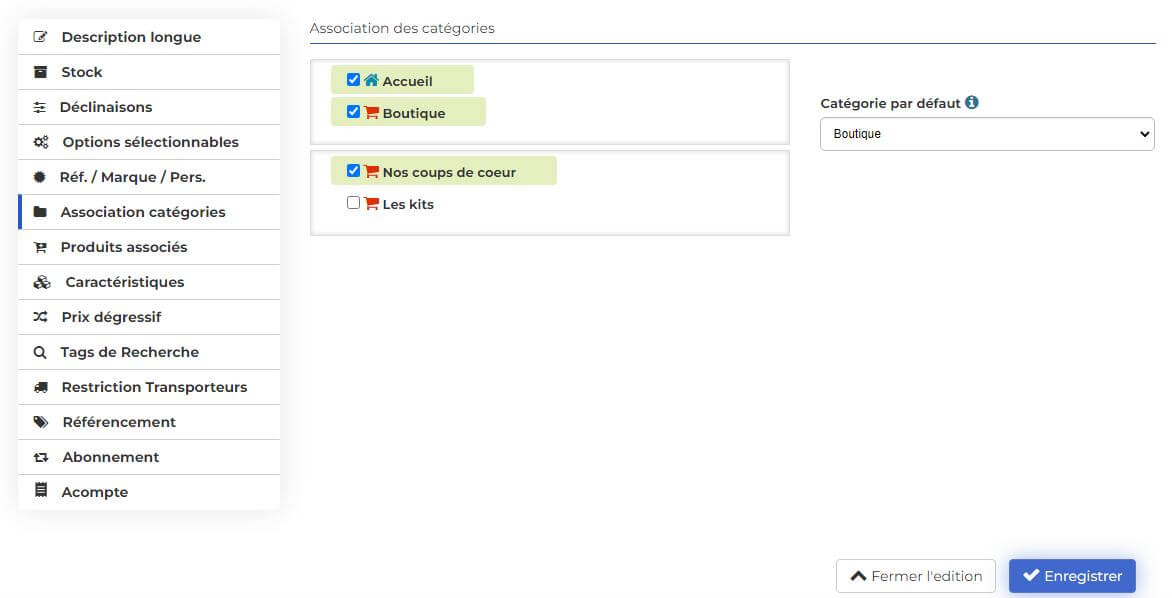
Task: Click the Tags de Recherche magnifier icon
Action: click(x=40, y=352)
